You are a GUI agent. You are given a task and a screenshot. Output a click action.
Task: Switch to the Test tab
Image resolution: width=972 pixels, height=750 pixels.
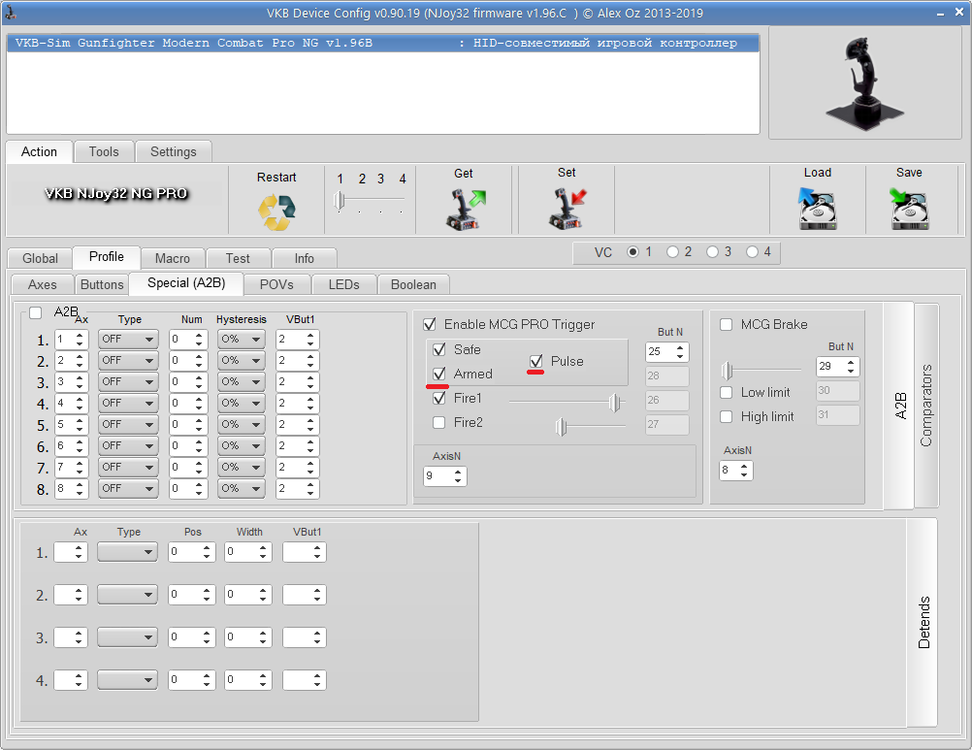[x=237, y=258]
